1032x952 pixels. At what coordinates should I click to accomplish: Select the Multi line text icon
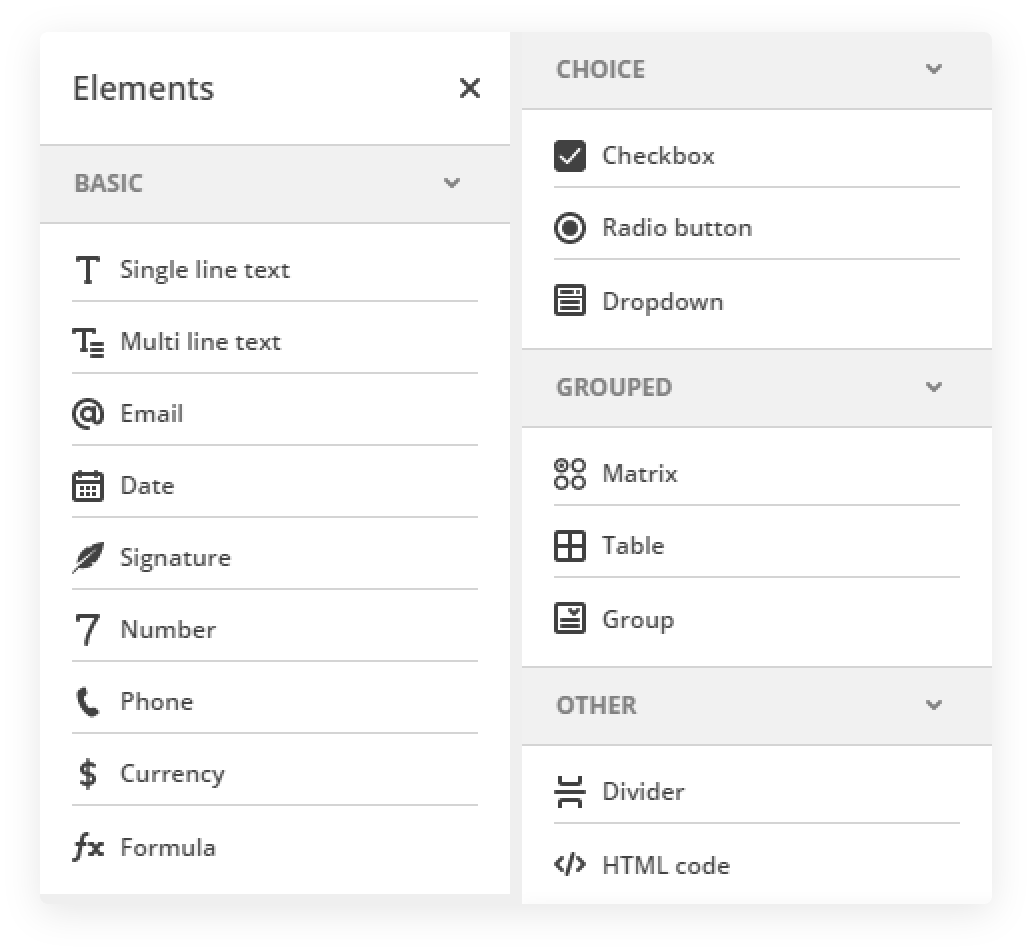point(88,342)
